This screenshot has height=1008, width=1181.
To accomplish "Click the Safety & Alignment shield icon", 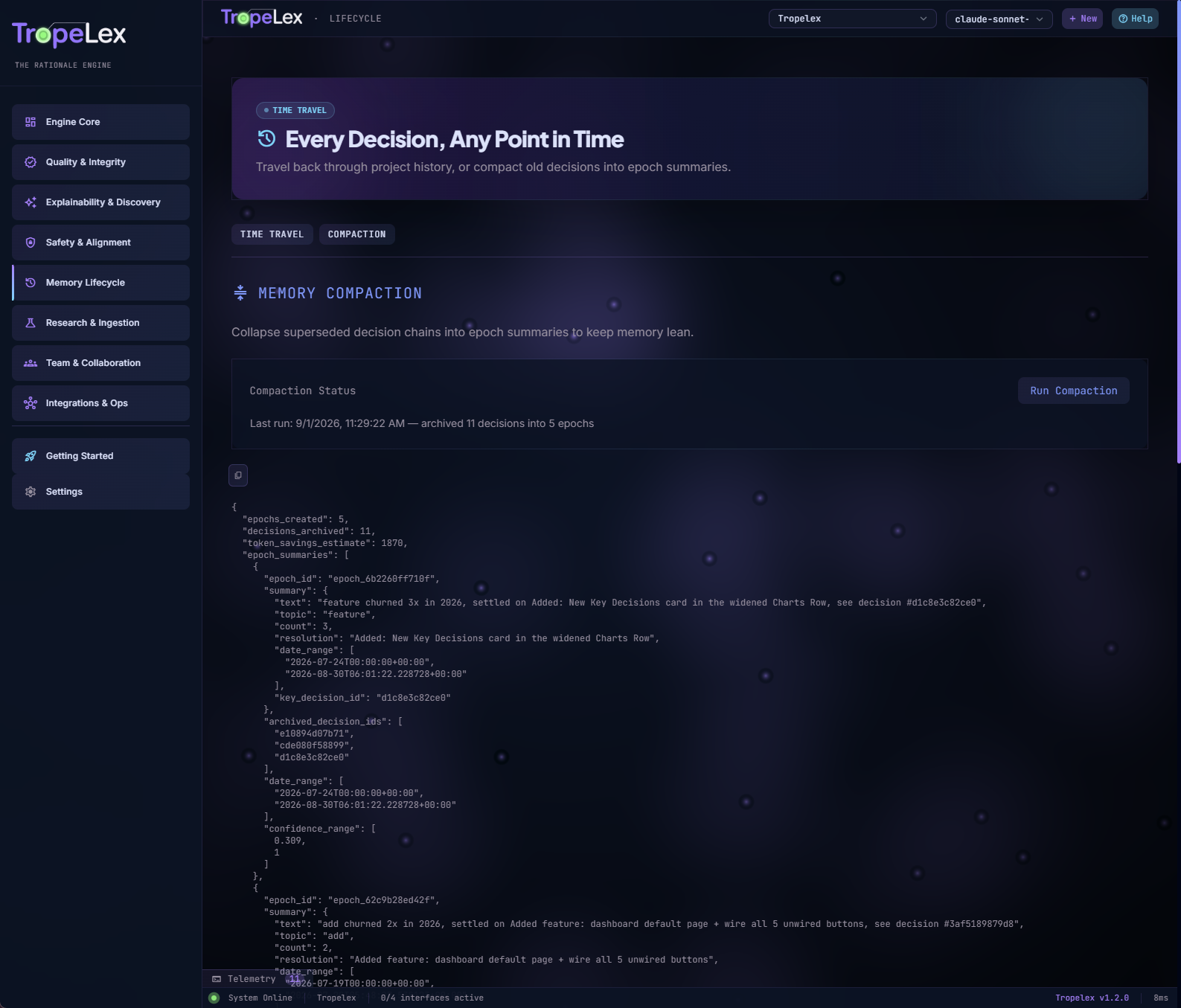I will 31,243.
